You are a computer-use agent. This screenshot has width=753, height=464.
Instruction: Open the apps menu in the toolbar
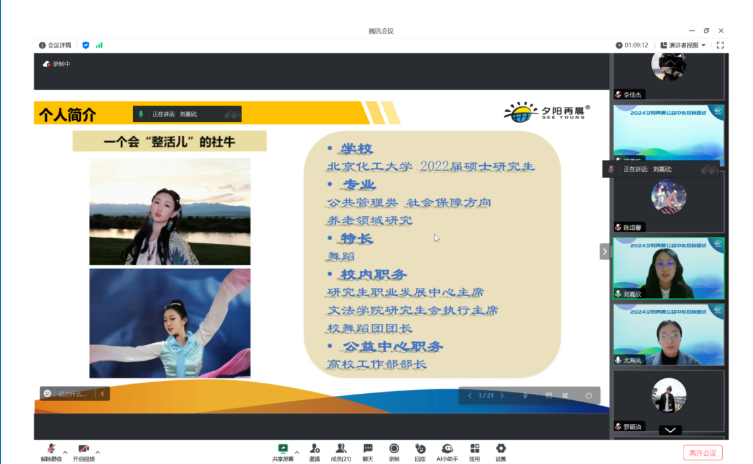tap(474, 450)
